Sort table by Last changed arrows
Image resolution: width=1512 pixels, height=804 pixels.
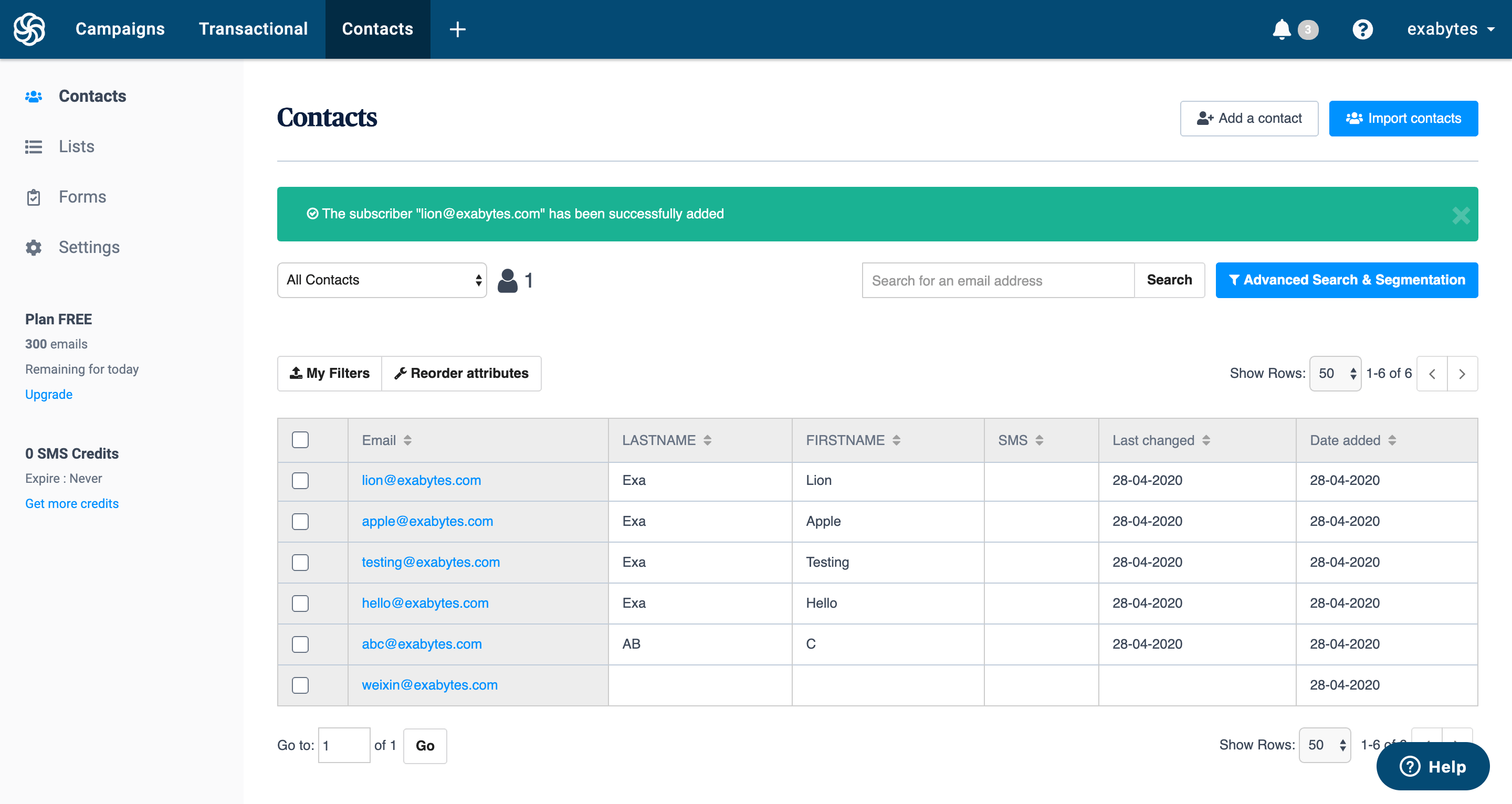click(x=1205, y=440)
